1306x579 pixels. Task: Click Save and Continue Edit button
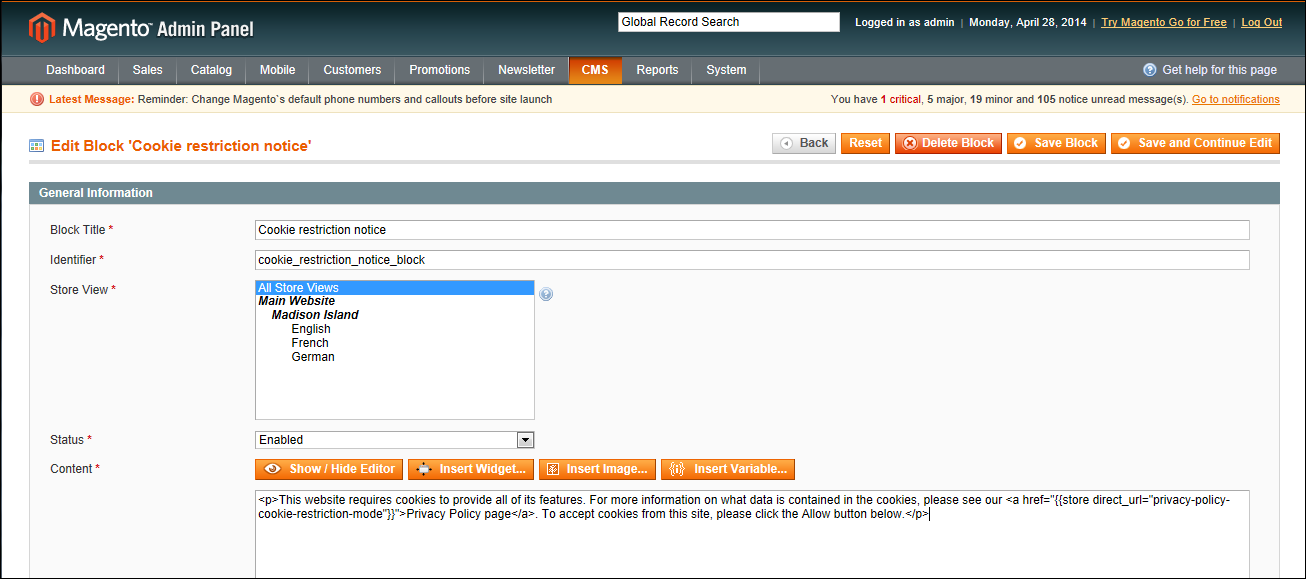point(1195,143)
